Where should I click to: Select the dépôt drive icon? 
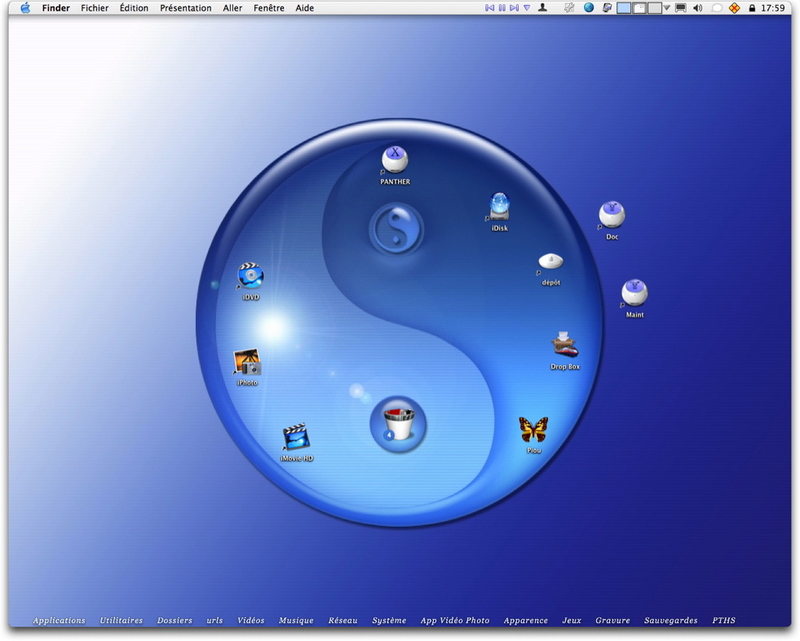tap(551, 261)
